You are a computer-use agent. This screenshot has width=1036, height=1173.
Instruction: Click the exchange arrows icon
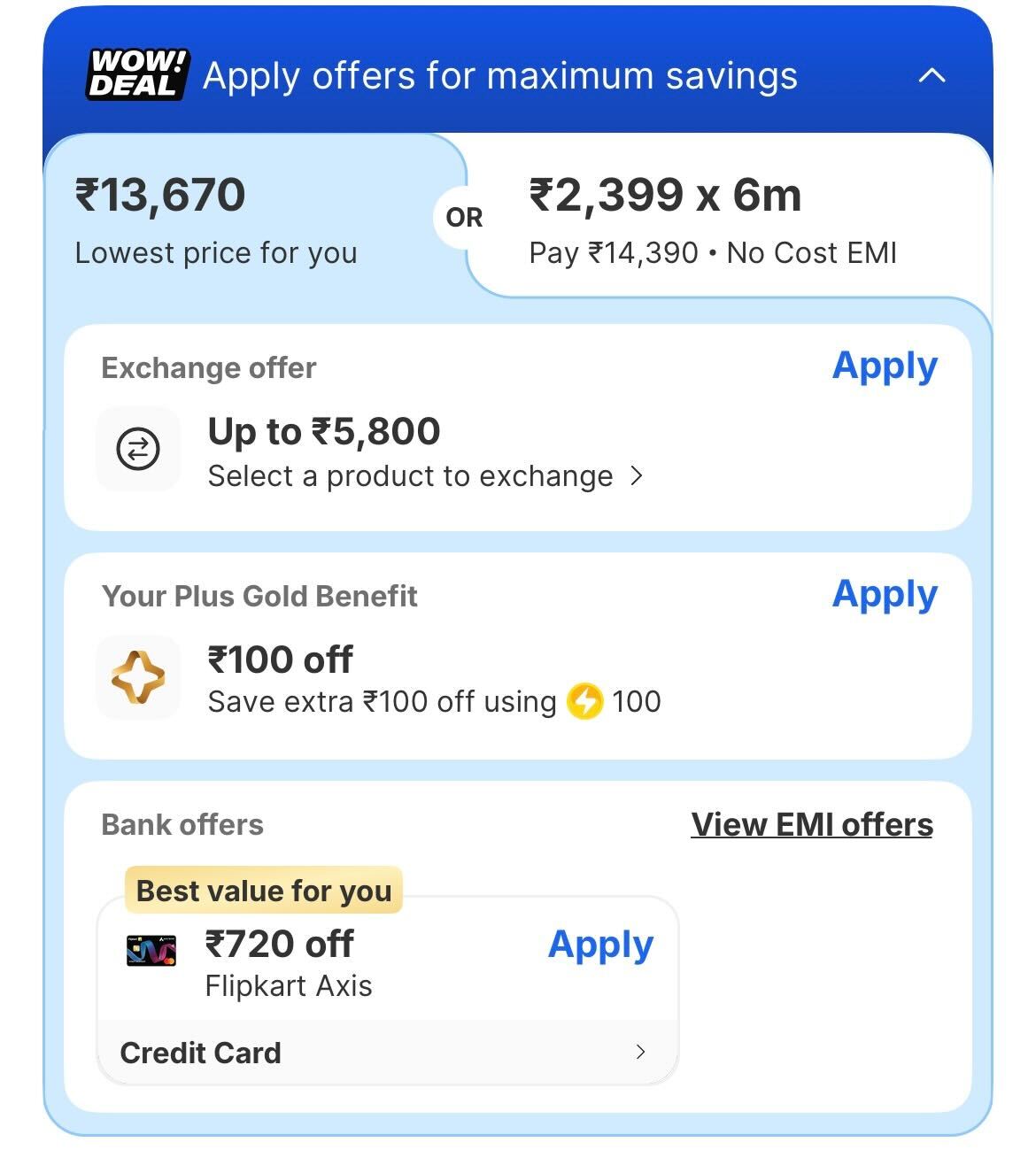(x=138, y=449)
